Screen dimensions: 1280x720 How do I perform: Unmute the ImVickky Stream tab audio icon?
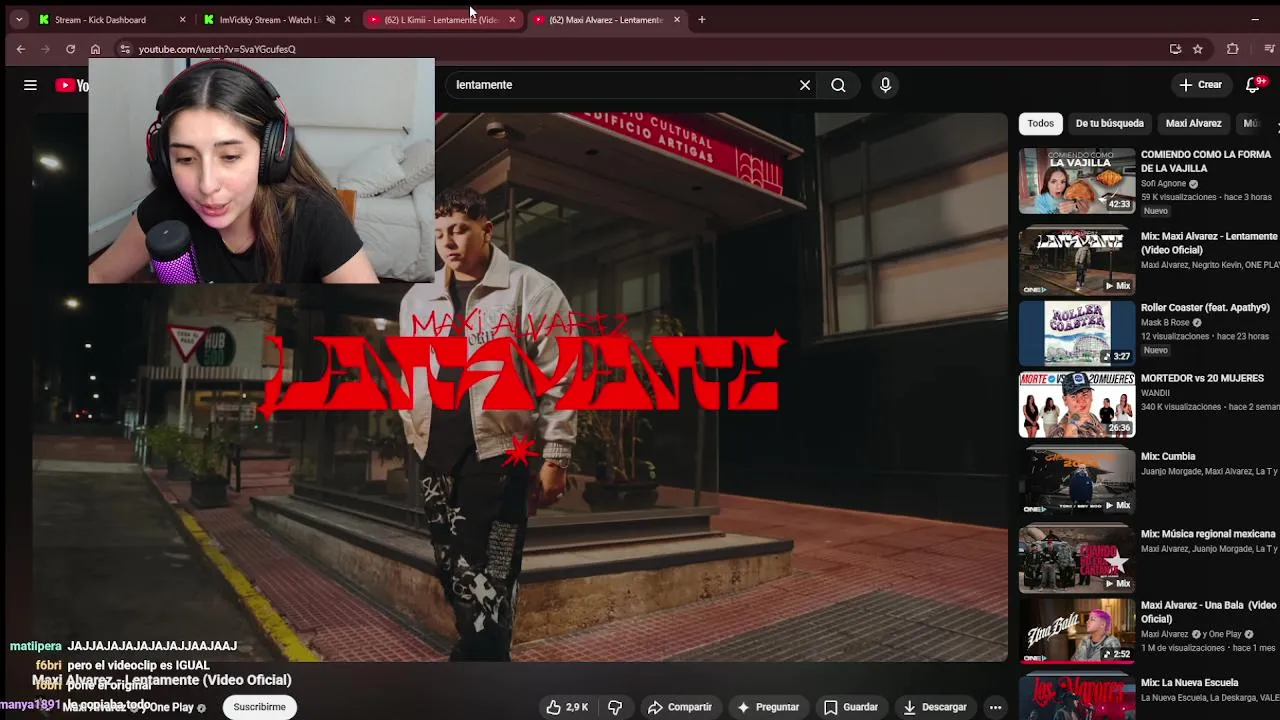tap(330, 19)
